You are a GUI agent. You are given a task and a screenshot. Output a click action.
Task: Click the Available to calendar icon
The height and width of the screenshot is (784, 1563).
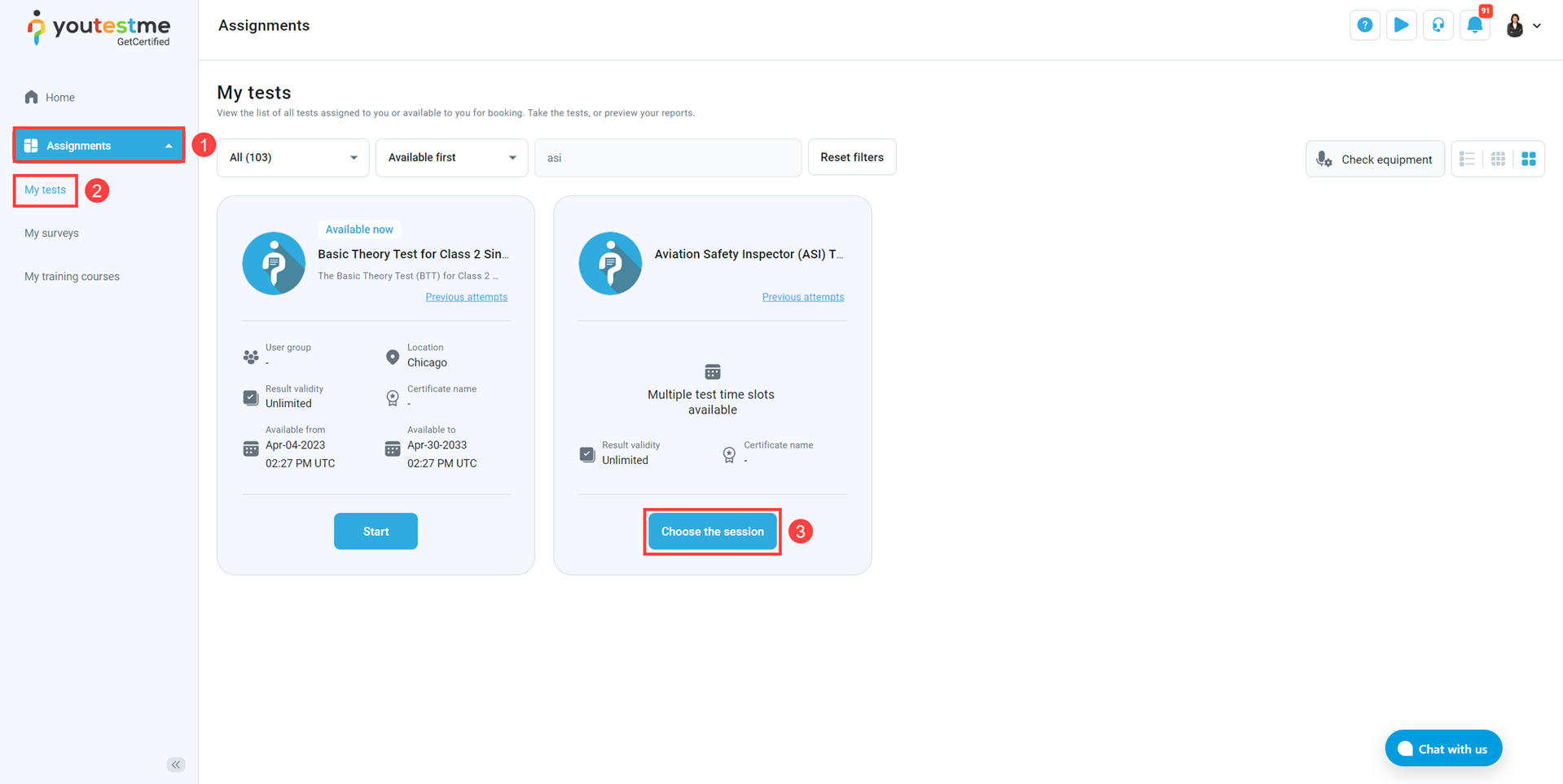(393, 449)
